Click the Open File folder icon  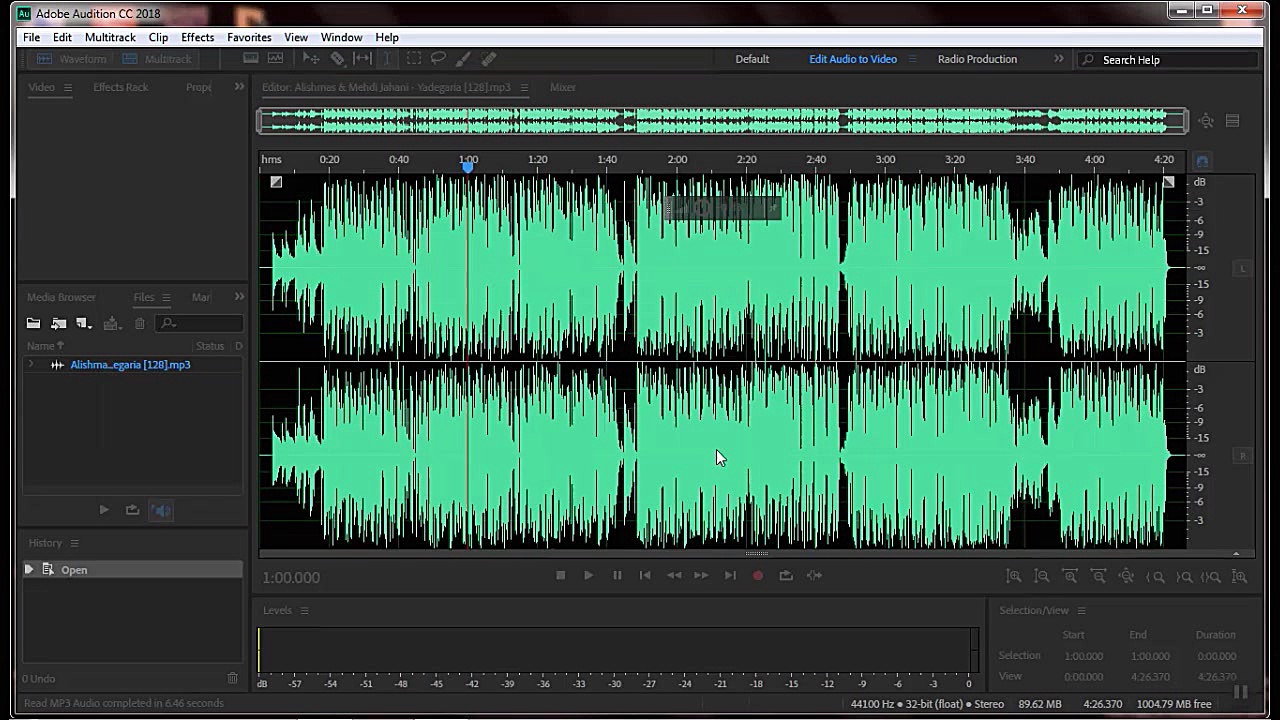point(33,323)
